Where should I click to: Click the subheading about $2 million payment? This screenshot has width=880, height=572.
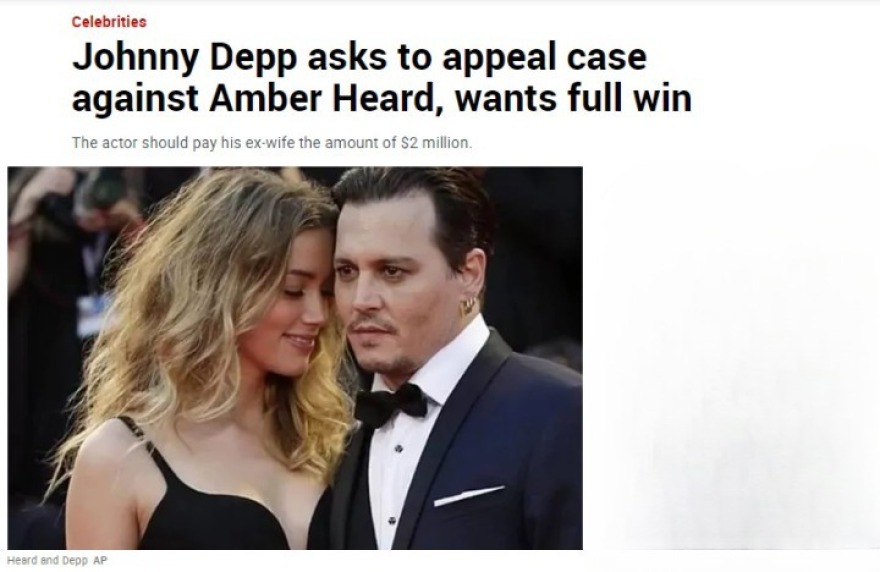tap(272, 143)
